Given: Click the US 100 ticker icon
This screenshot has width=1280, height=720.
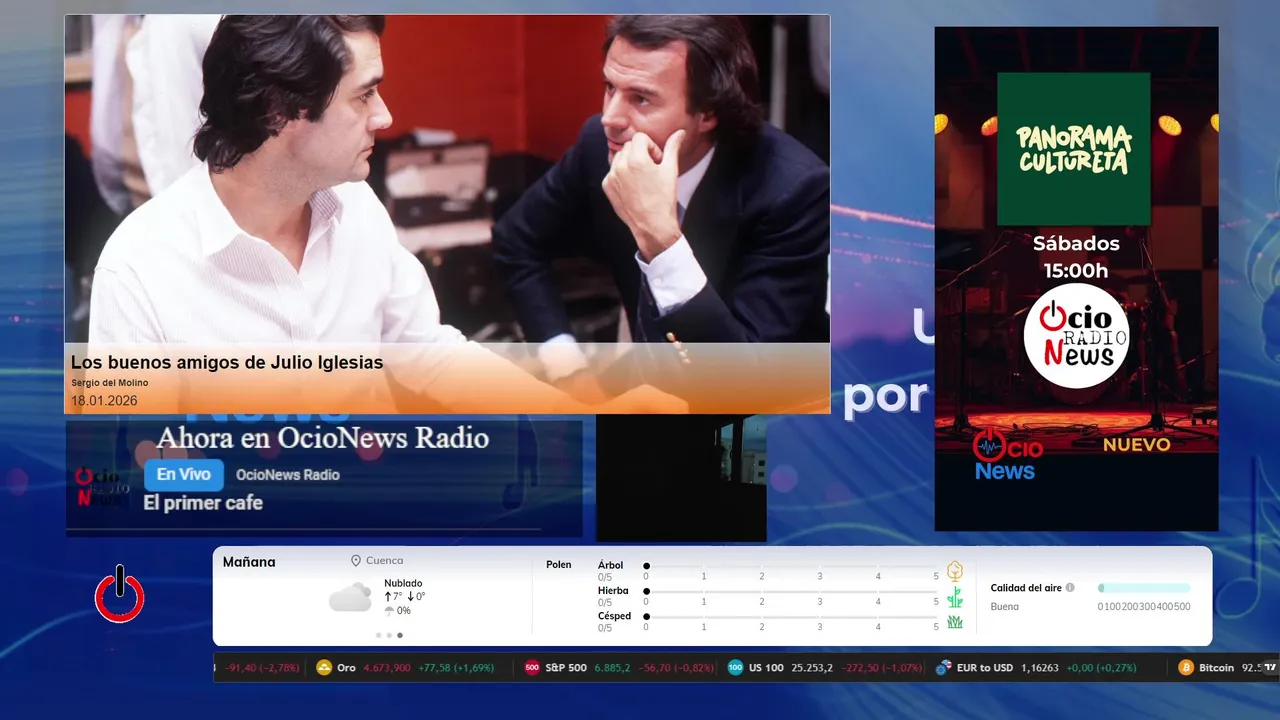Looking at the screenshot, I should 736,668.
